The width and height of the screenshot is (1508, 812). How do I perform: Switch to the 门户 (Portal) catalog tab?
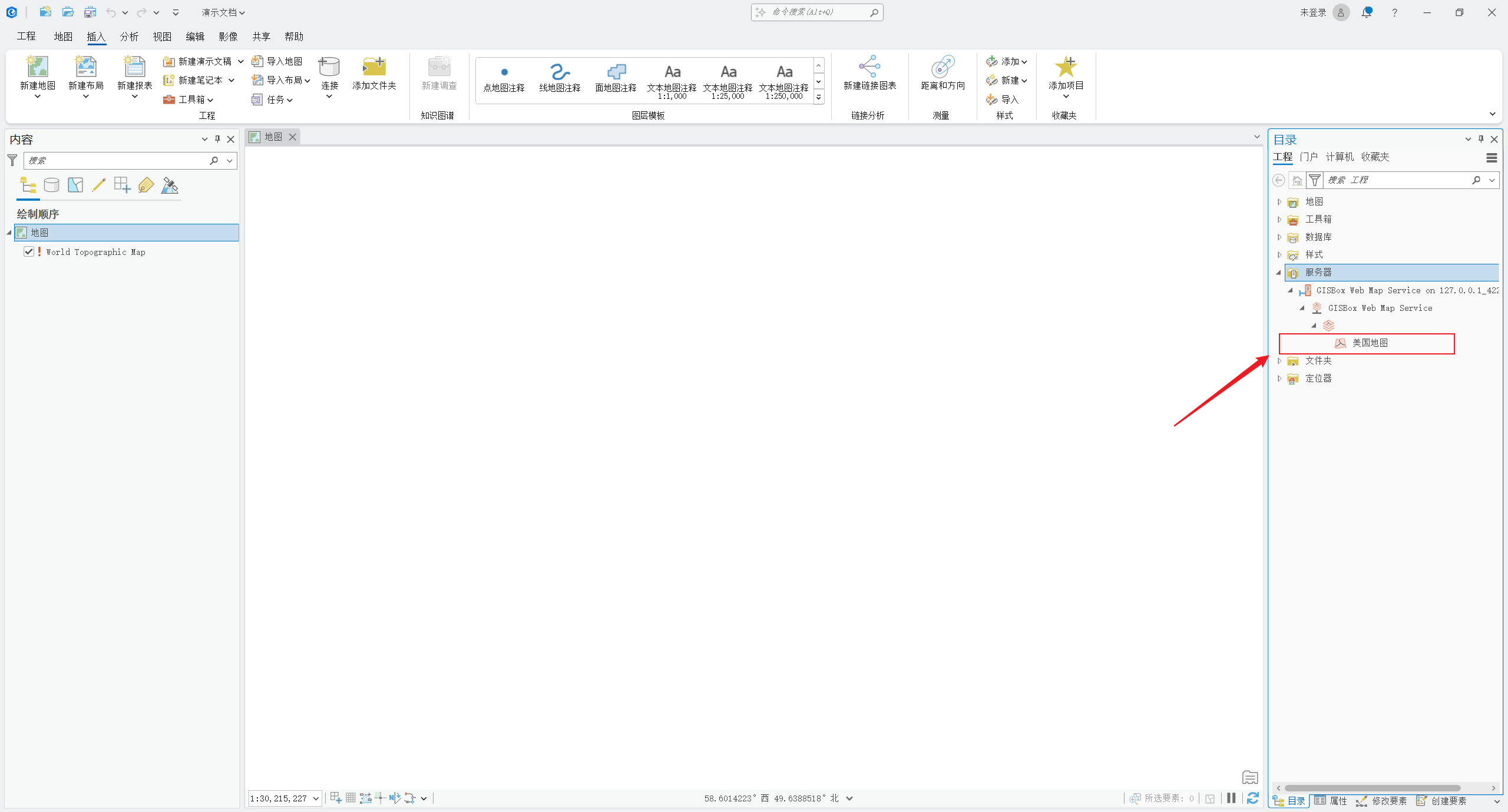[1308, 157]
